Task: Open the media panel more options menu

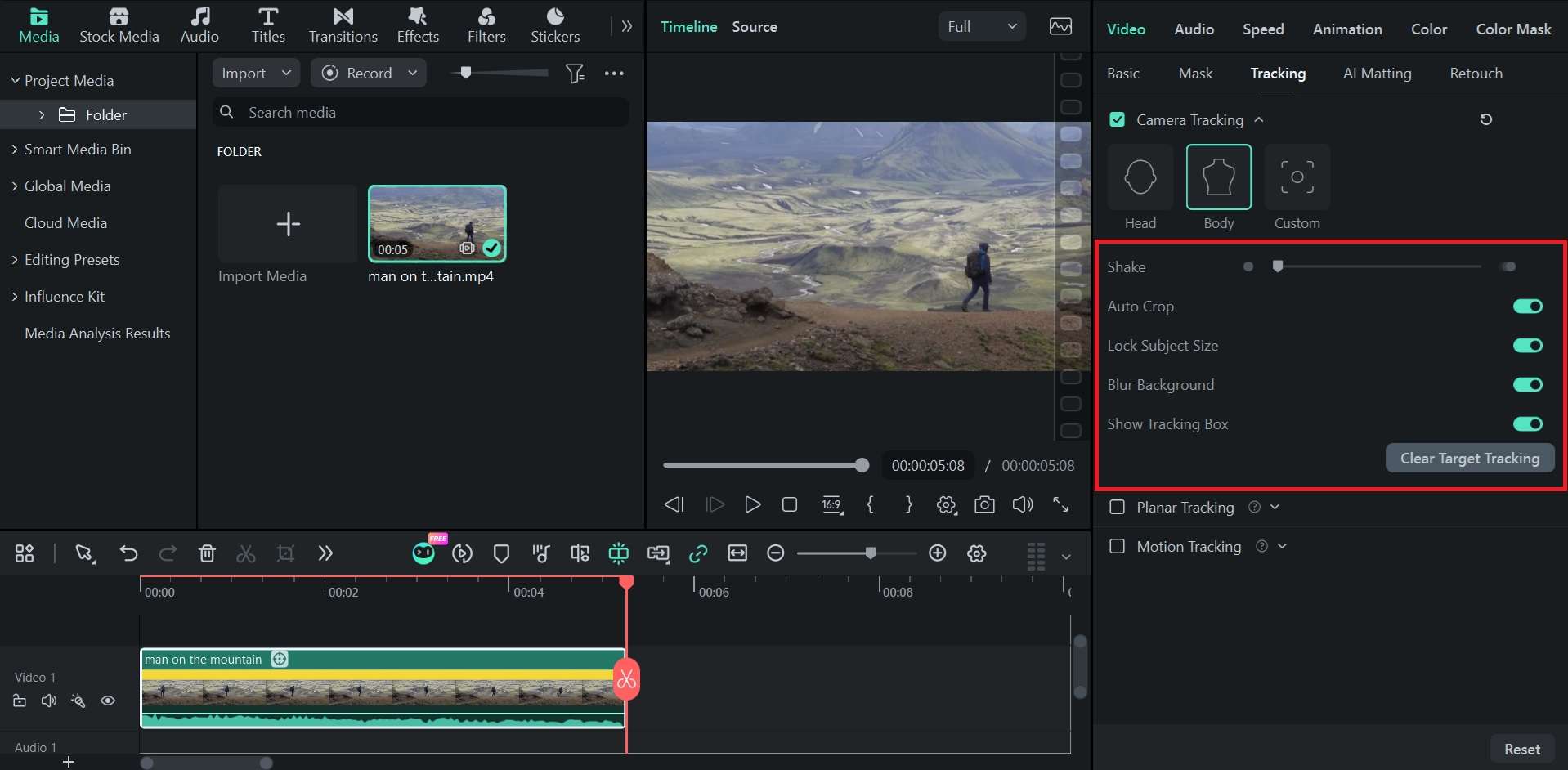Action: point(614,74)
